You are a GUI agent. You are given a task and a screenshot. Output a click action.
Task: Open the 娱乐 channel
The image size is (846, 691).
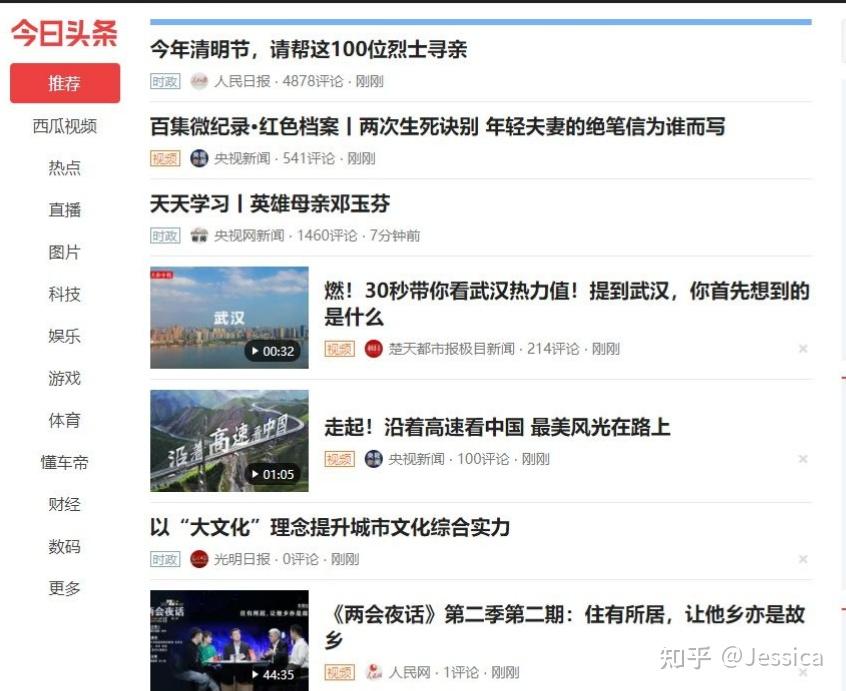[x=65, y=336]
